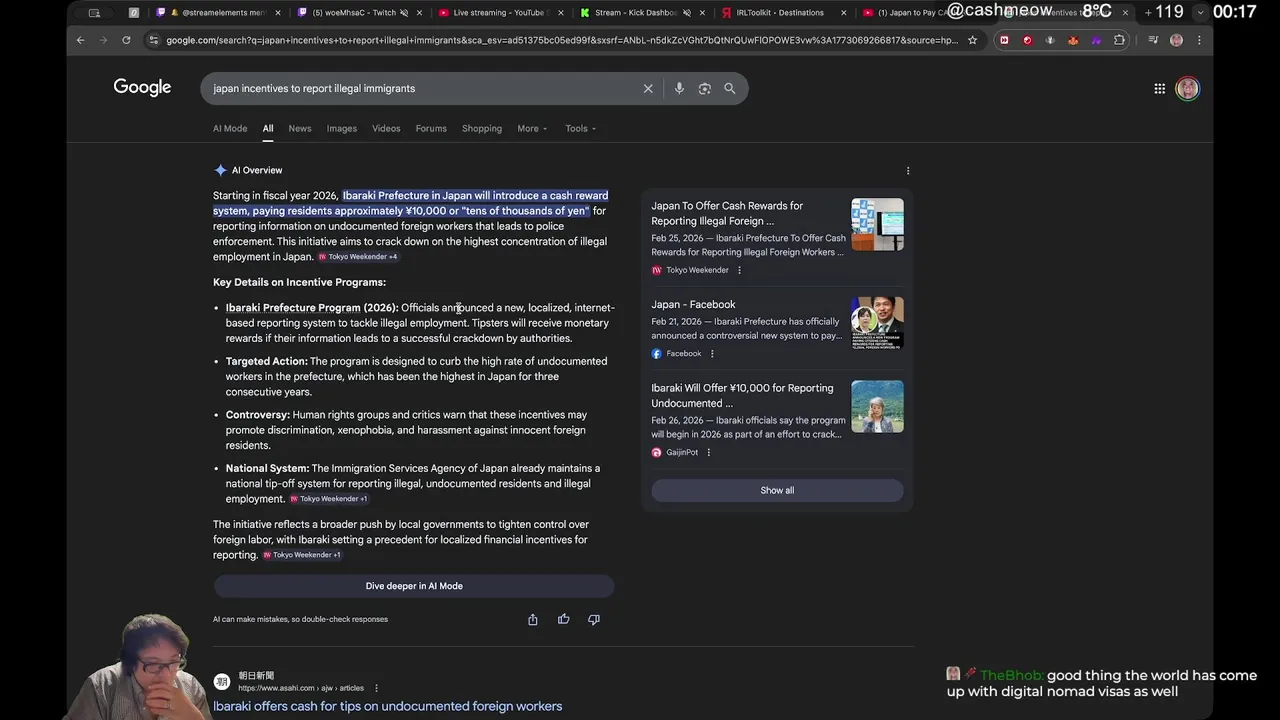Click the browser address bar URL
This screenshot has height=720, width=1280.
point(562,40)
